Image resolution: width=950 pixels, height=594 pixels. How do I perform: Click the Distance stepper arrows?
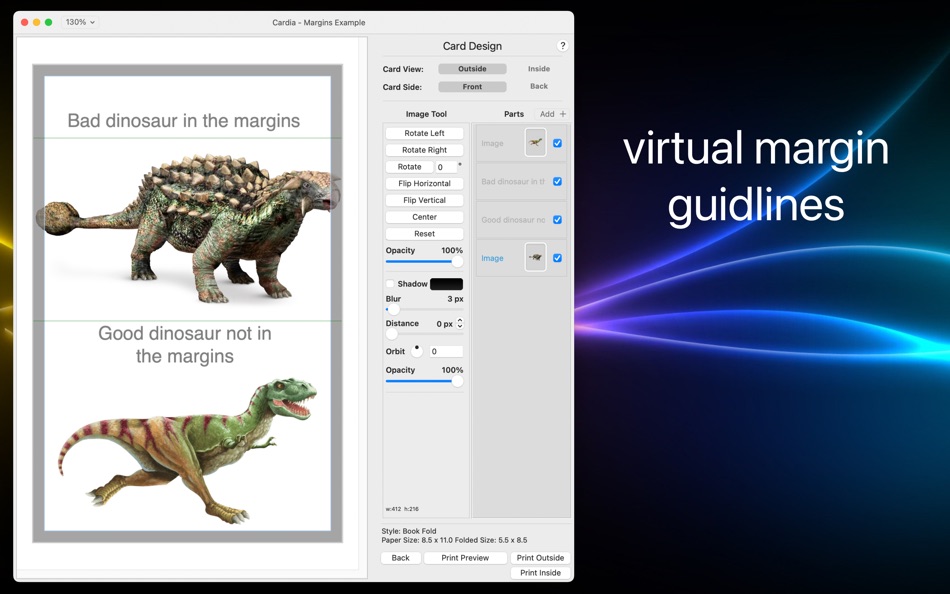(x=460, y=324)
